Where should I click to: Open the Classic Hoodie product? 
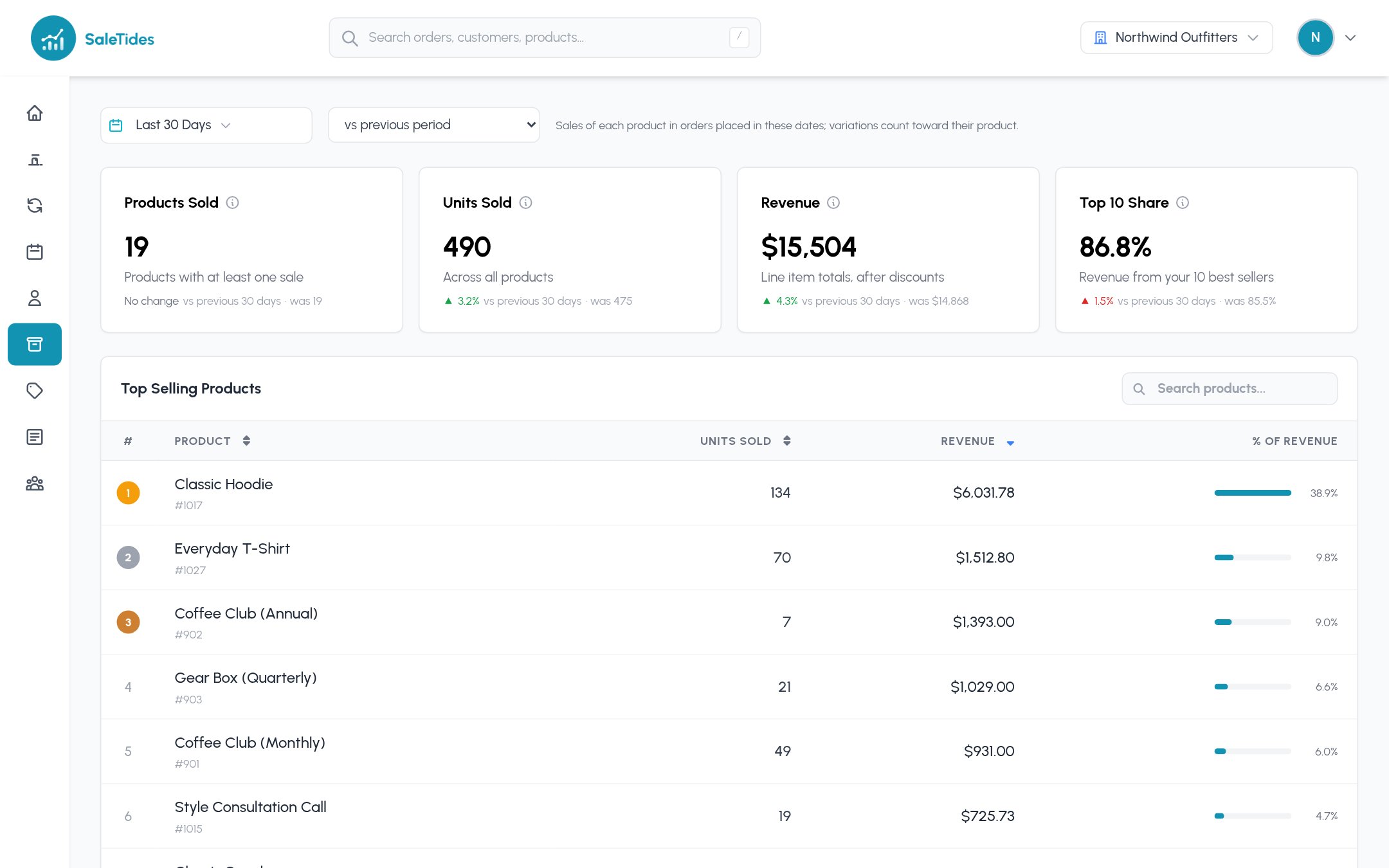223,484
